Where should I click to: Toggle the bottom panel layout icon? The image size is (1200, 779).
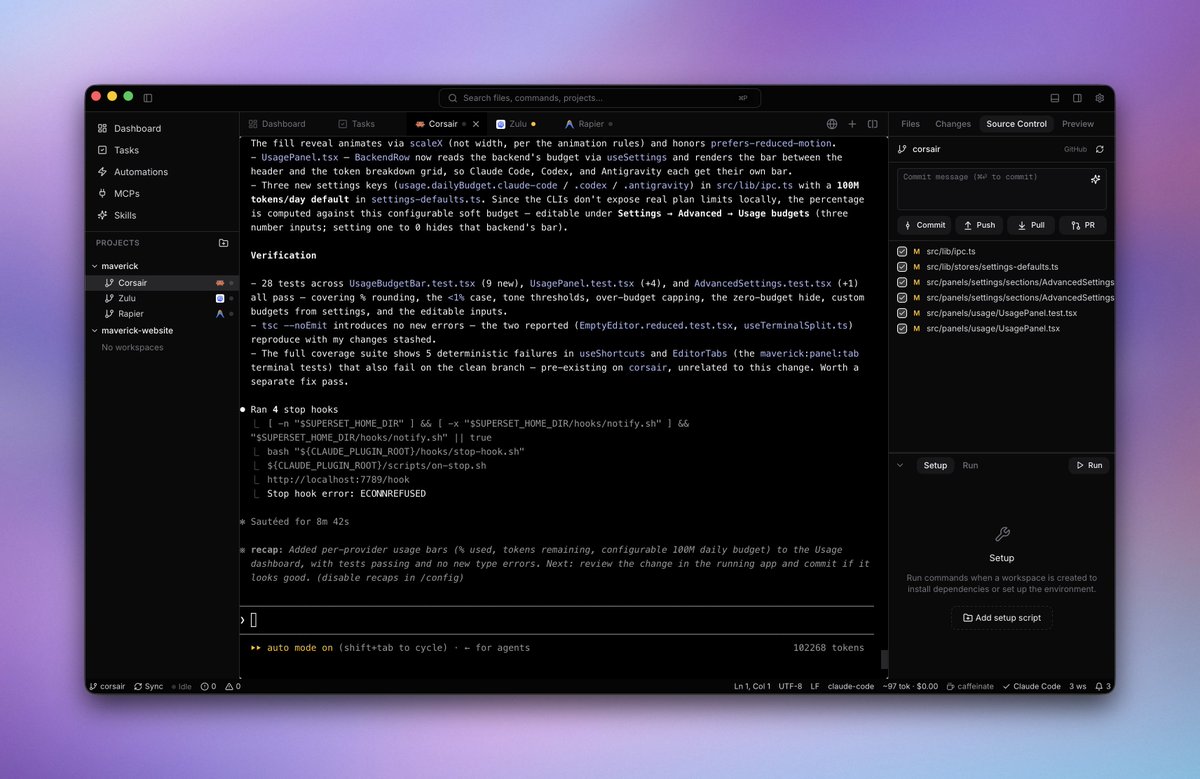click(1055, 98)
